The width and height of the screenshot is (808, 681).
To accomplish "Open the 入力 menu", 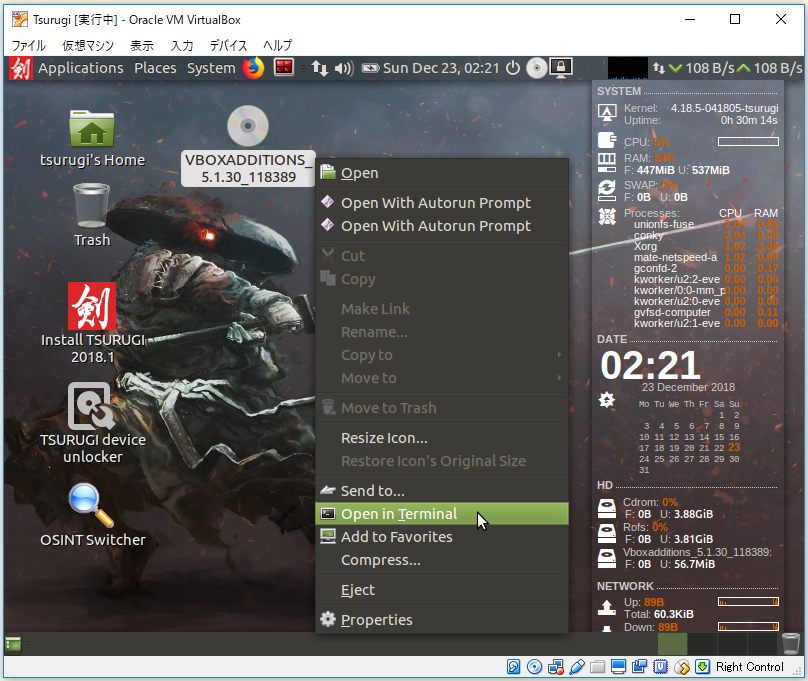I will pyautogui.click(x=182, y=45).
